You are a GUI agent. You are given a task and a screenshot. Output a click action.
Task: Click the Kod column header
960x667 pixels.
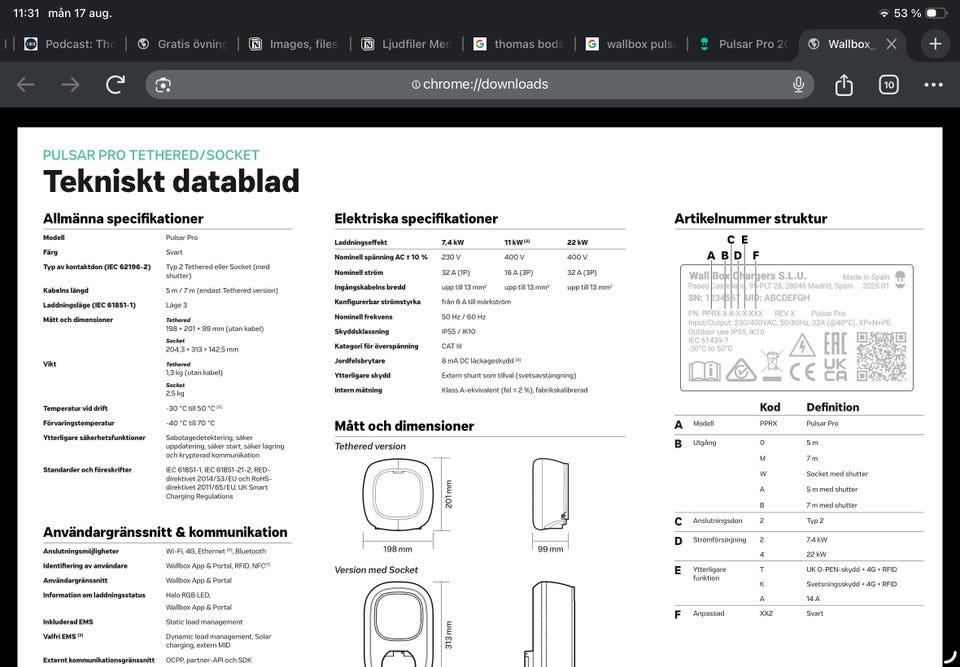click(x=770, y=407)
